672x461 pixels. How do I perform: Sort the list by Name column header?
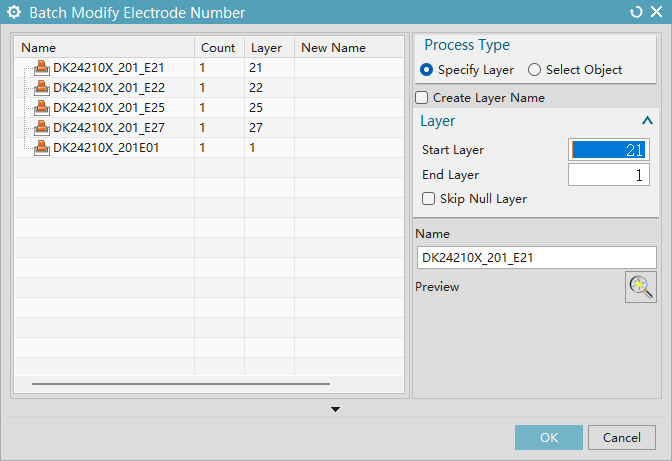(x=104, y=48)
